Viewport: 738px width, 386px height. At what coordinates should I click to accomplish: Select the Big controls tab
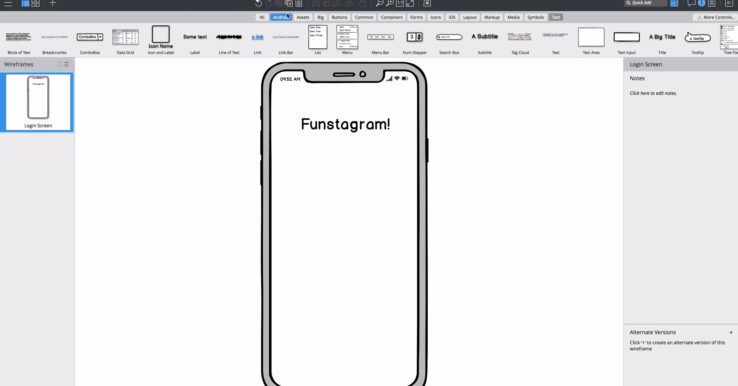(x=321, y=17)
